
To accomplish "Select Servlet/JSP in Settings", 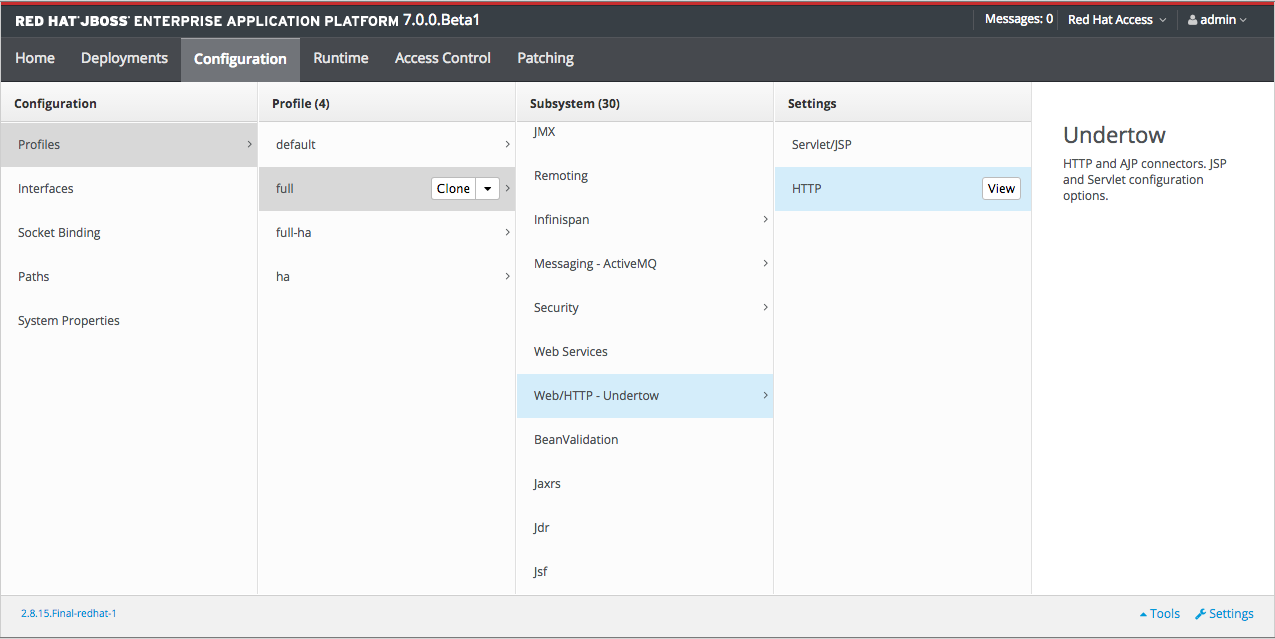I will [x=903, y=145].
